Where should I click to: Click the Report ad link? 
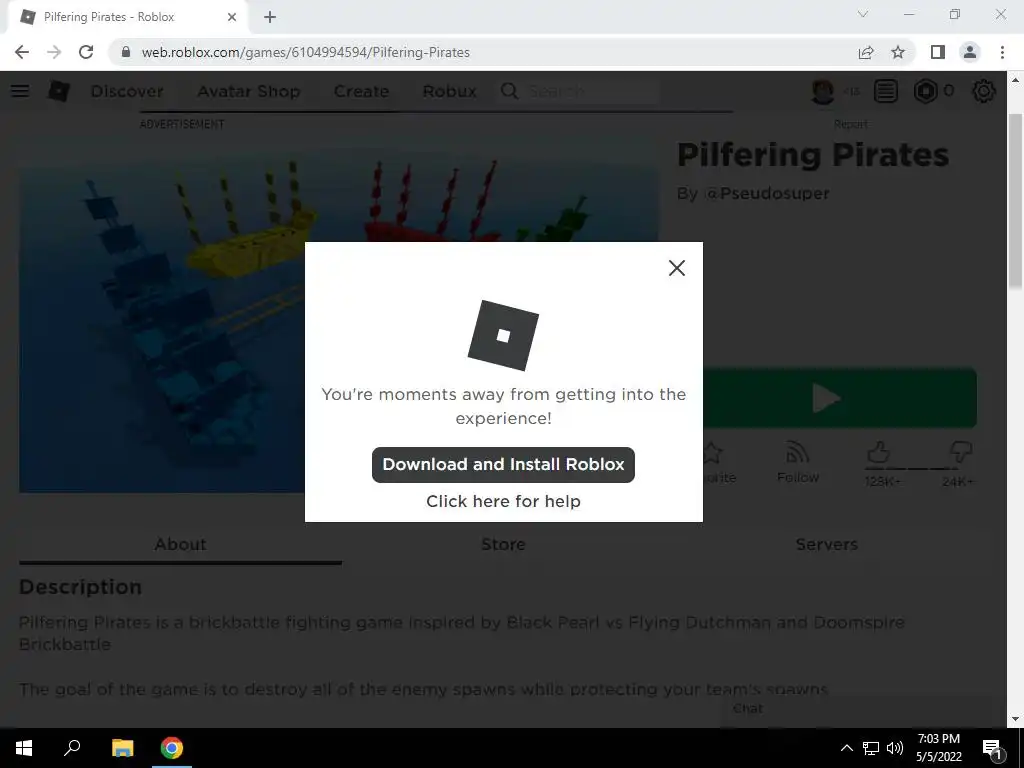pyautogui.click(x=850, y=124)
